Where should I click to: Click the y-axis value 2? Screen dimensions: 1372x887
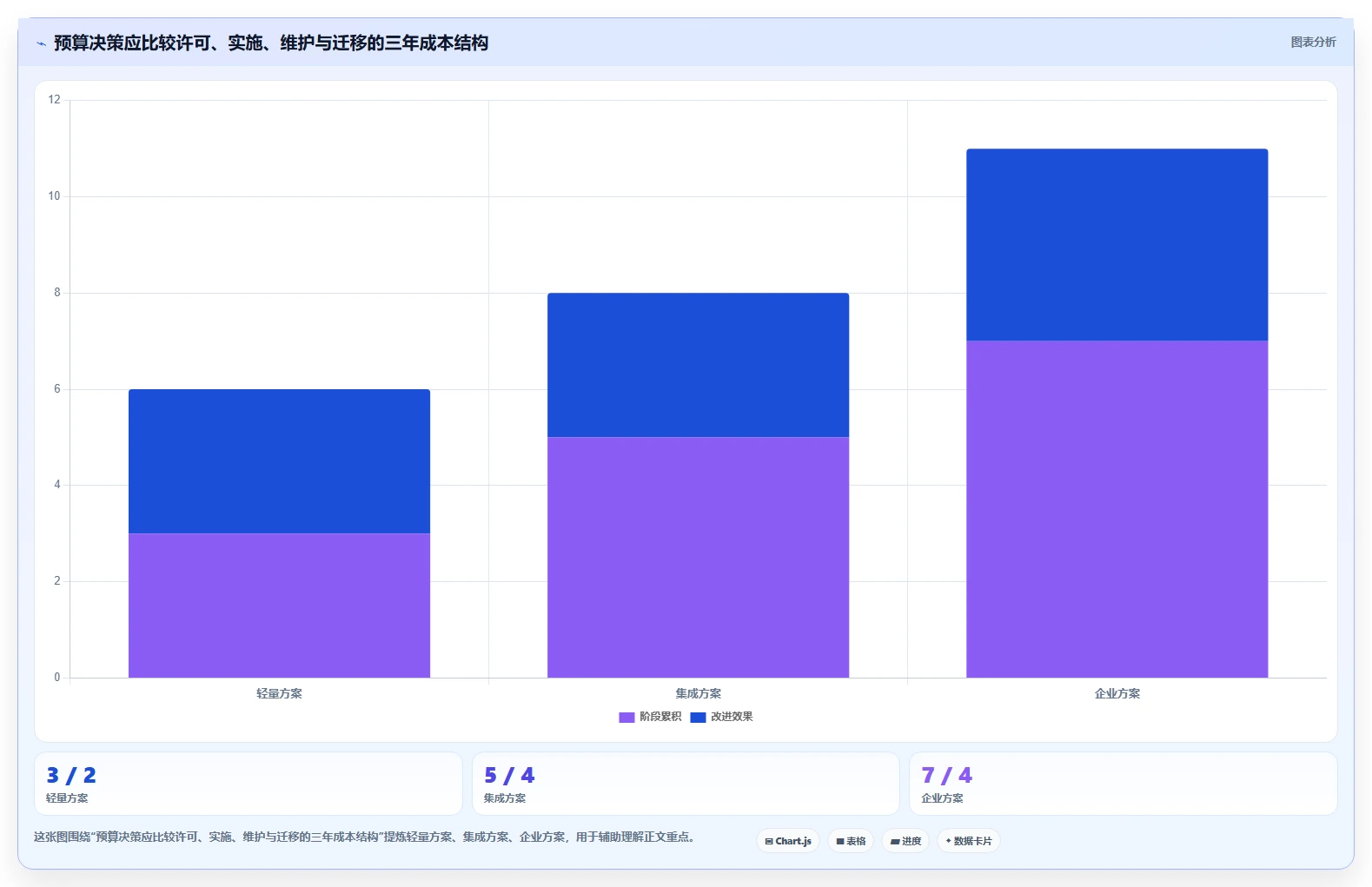pyautogui.click(x=57, y=581)
